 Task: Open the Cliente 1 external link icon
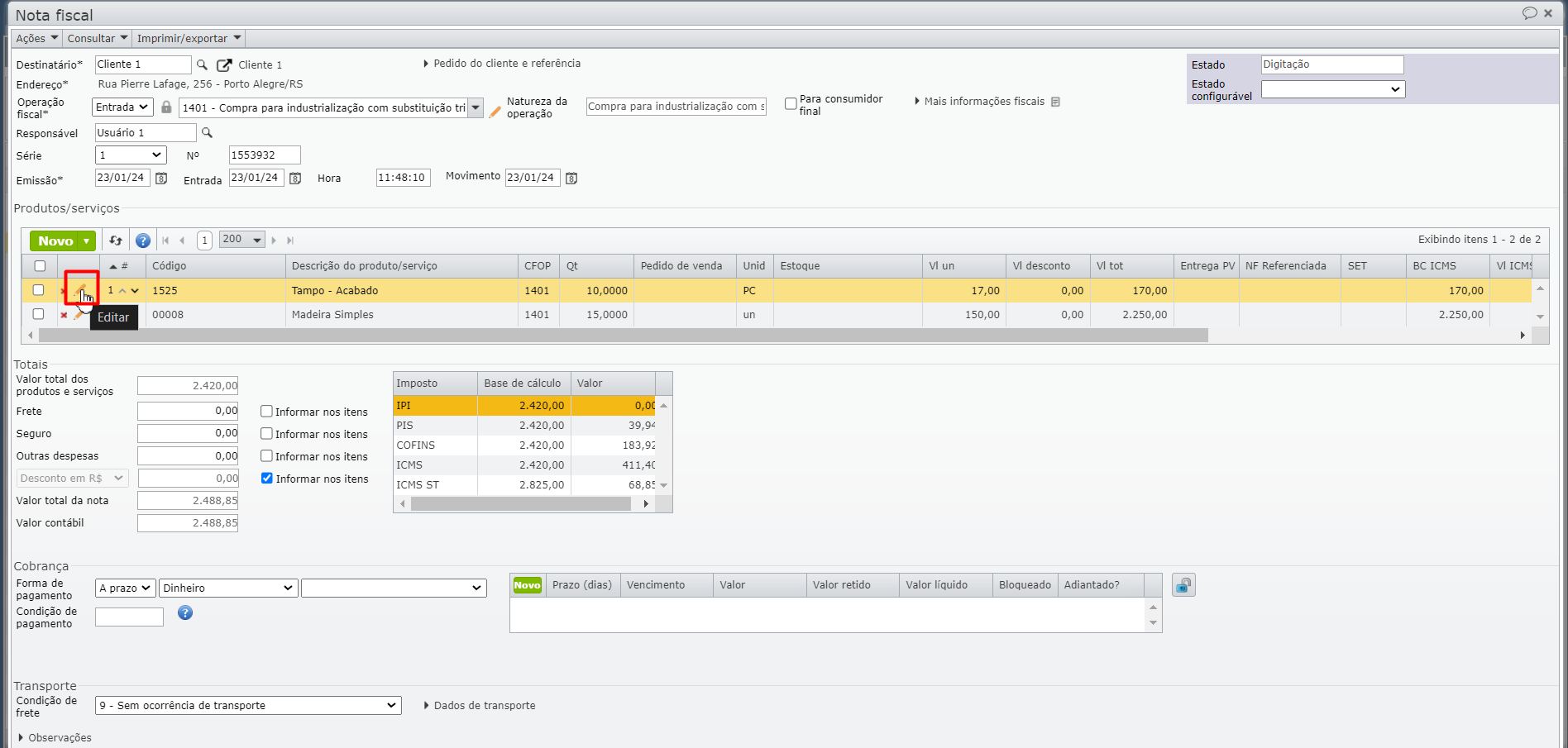pos(224,65)
